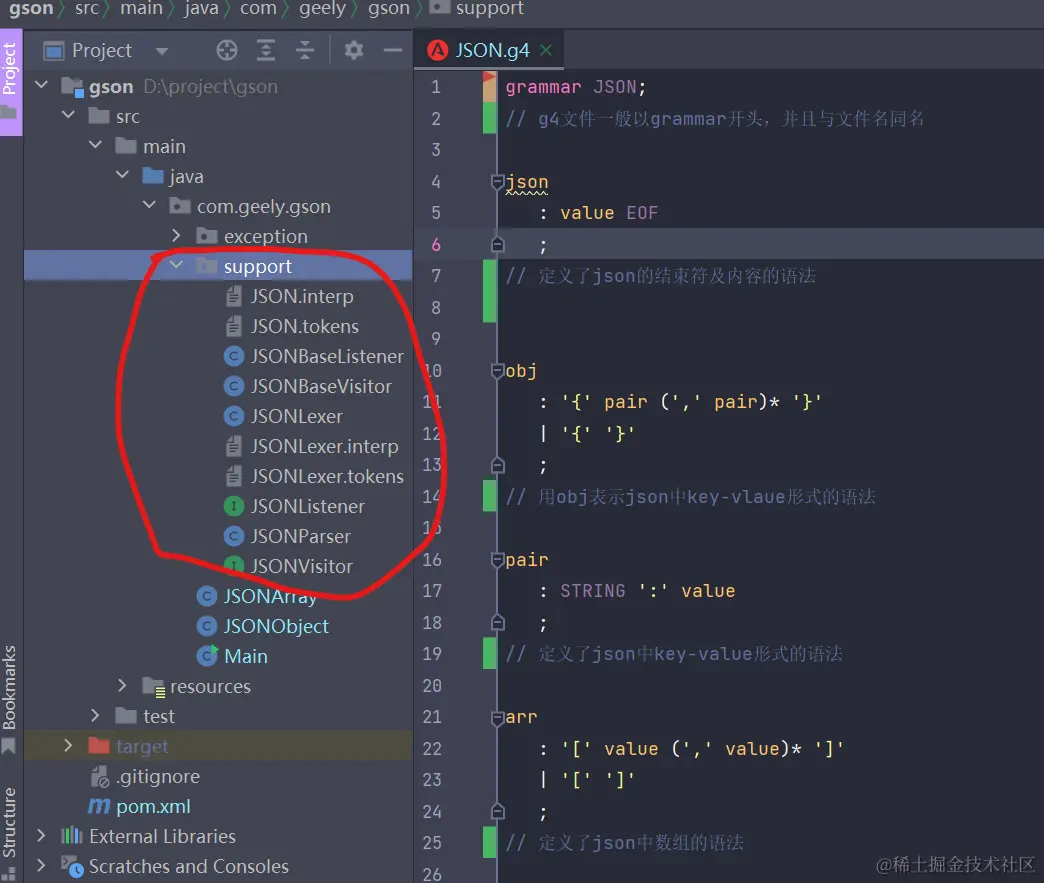Select the JSONLexer class

[296, 416]
